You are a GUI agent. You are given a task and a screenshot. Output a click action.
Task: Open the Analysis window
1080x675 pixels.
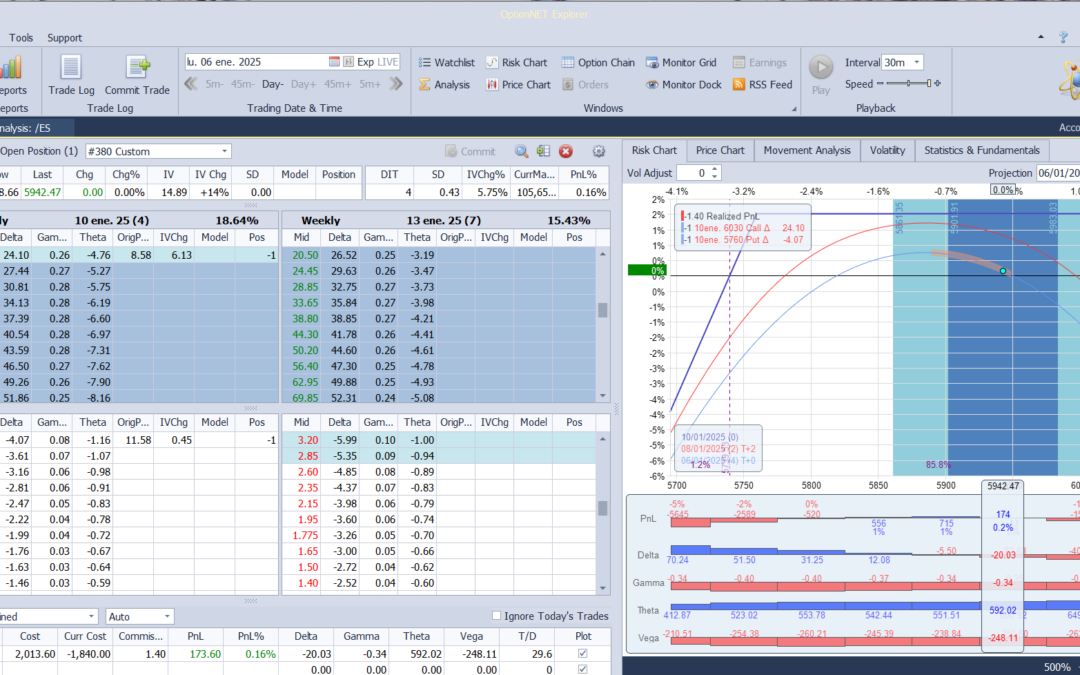[444, 85]
